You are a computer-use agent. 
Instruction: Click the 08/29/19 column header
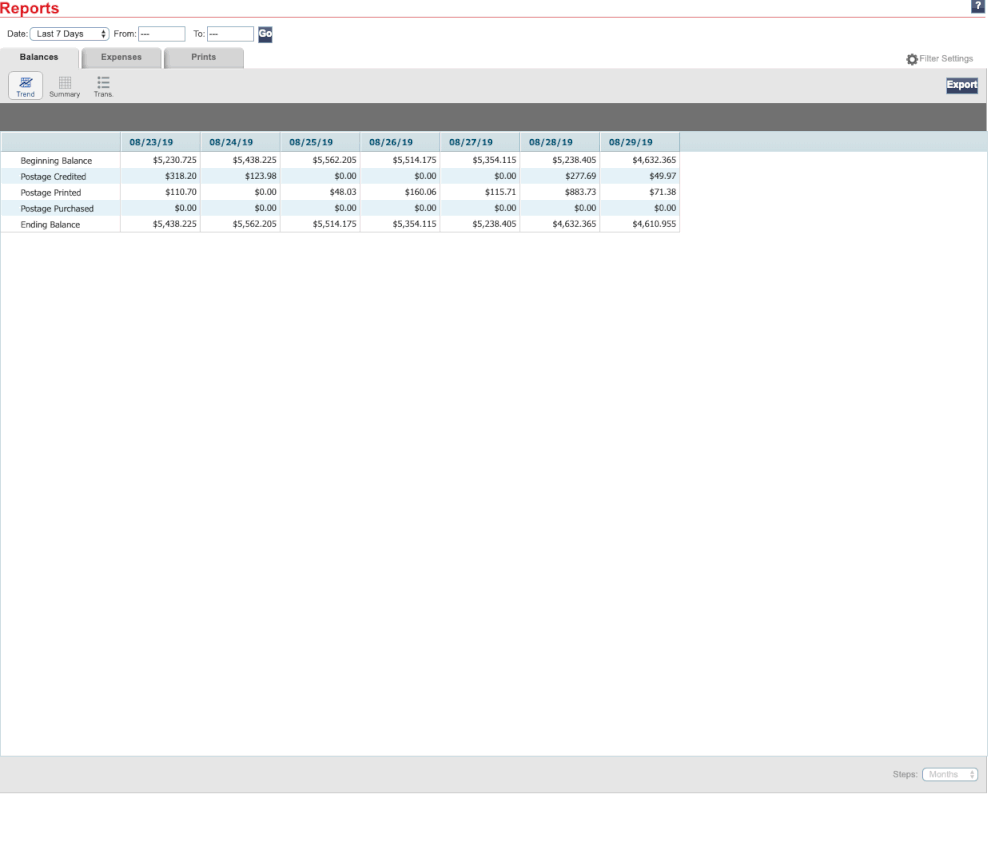[x=639, y=142]
